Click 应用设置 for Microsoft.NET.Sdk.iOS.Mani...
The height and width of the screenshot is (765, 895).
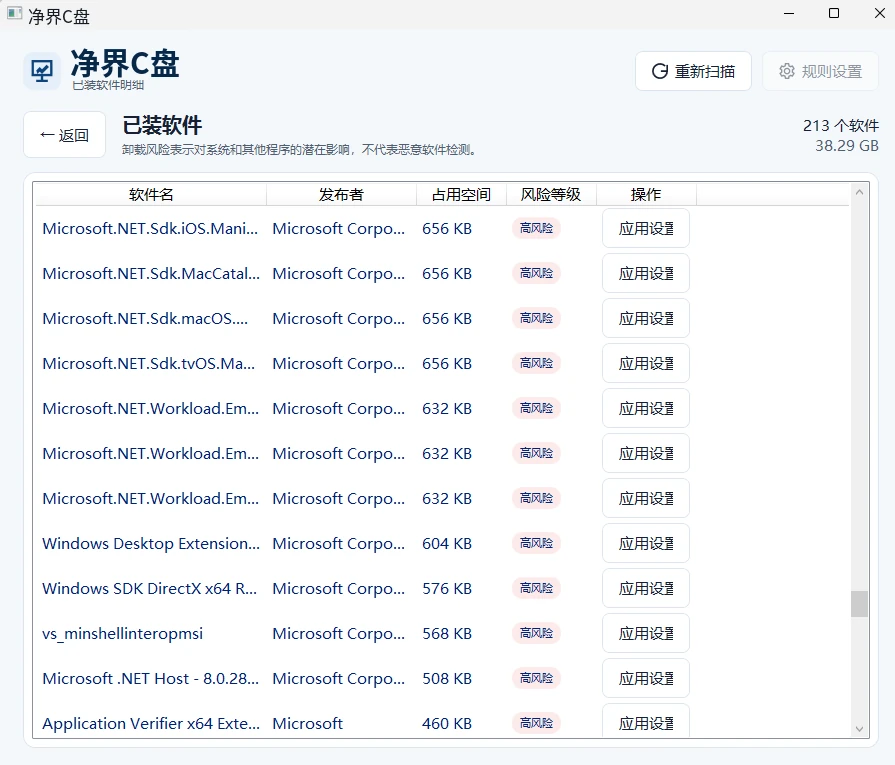click(646, 228)
